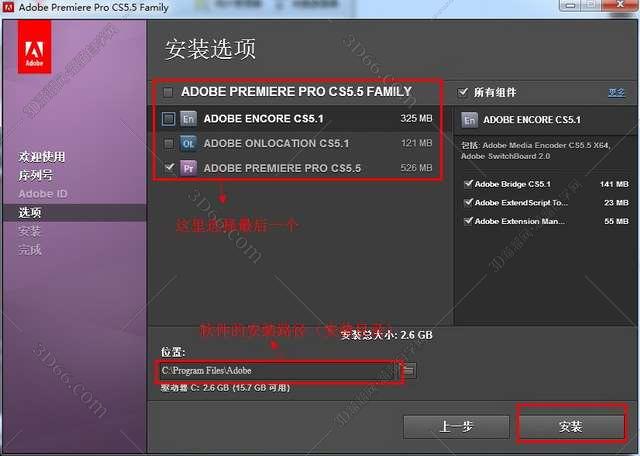640x456 pixels.
Task: Click the 驱动器 C: 2.6 GB disk info
Action: [x=225, y=388]
